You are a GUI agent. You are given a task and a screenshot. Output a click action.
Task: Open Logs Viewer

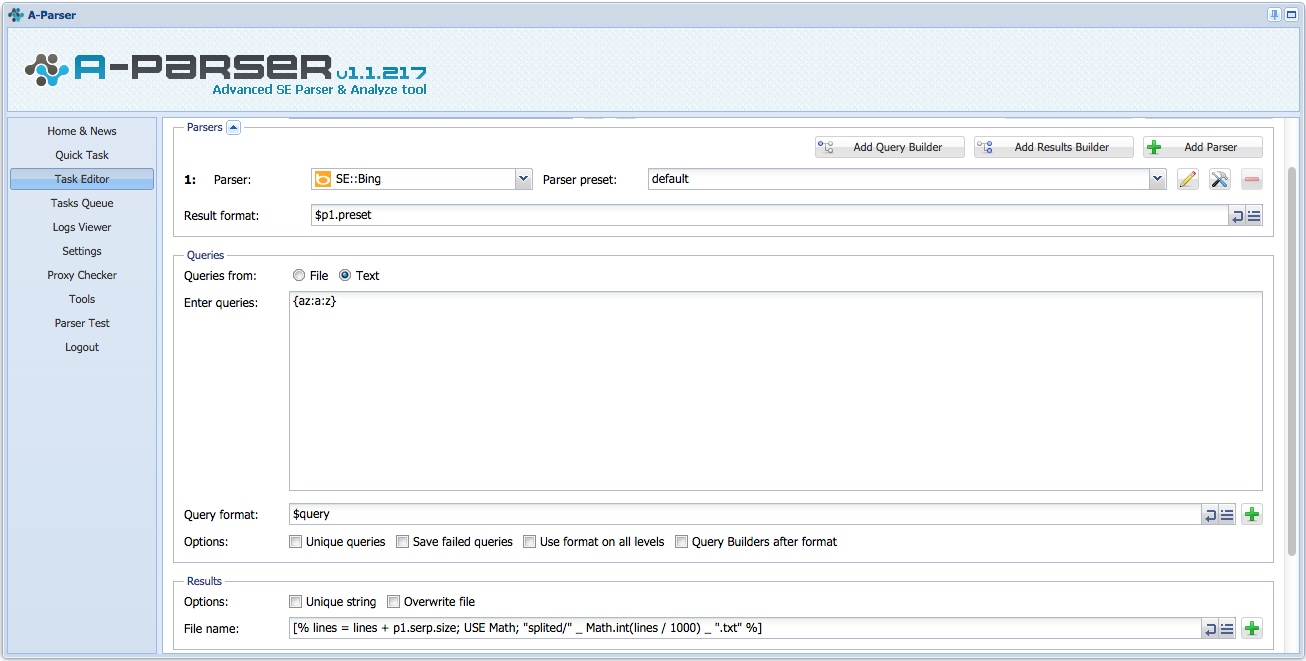click(x=82, y=227)
